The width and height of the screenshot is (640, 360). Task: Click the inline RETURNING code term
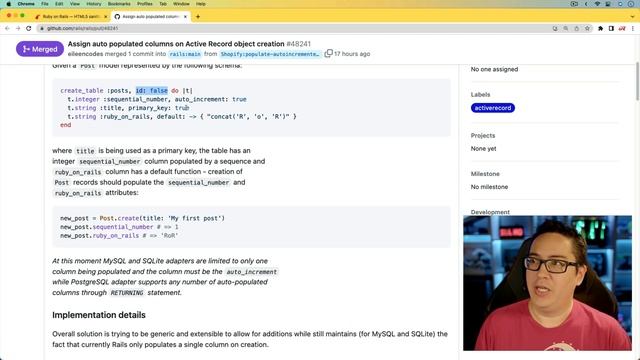(x=127, y=293)
